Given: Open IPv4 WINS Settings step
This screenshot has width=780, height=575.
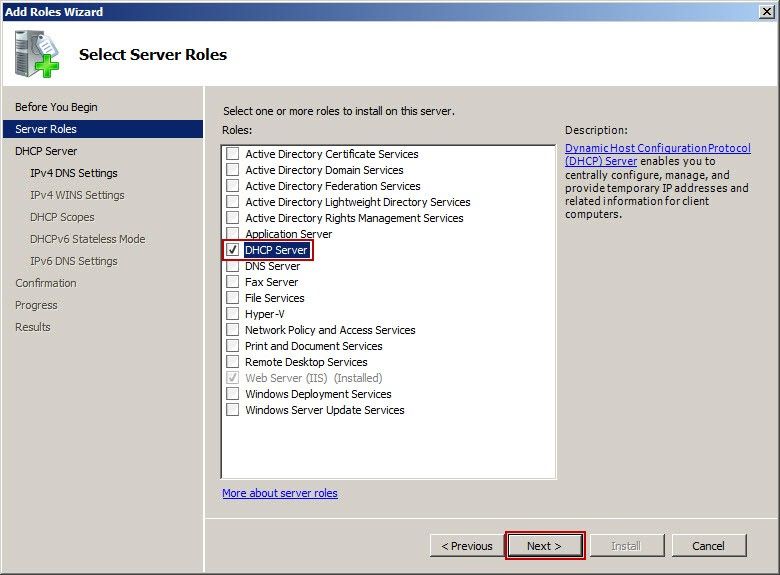Looking at the screenshot, I should pos(77,195).
